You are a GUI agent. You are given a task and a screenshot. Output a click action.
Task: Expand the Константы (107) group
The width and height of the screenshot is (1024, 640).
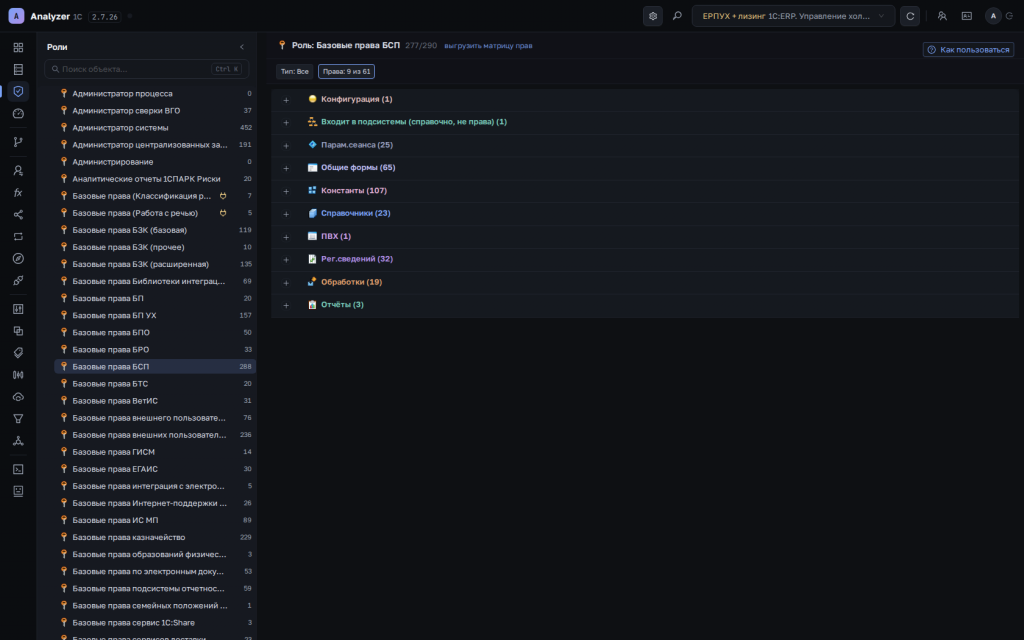pos(286,191)
